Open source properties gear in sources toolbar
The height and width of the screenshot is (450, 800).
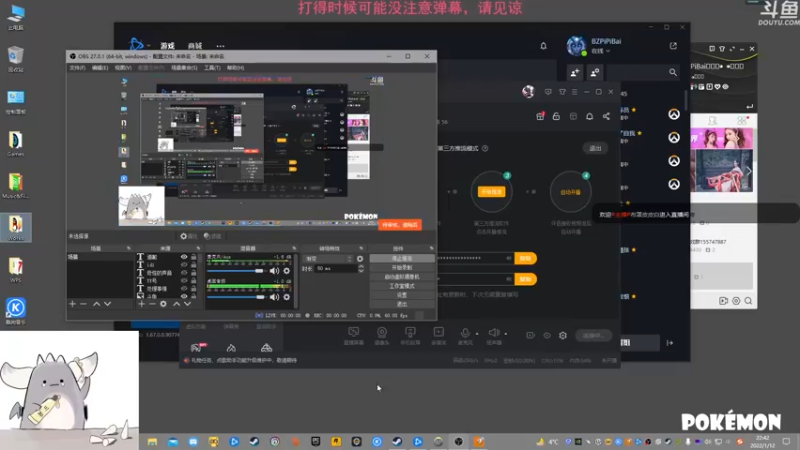(x=163, y=304)
